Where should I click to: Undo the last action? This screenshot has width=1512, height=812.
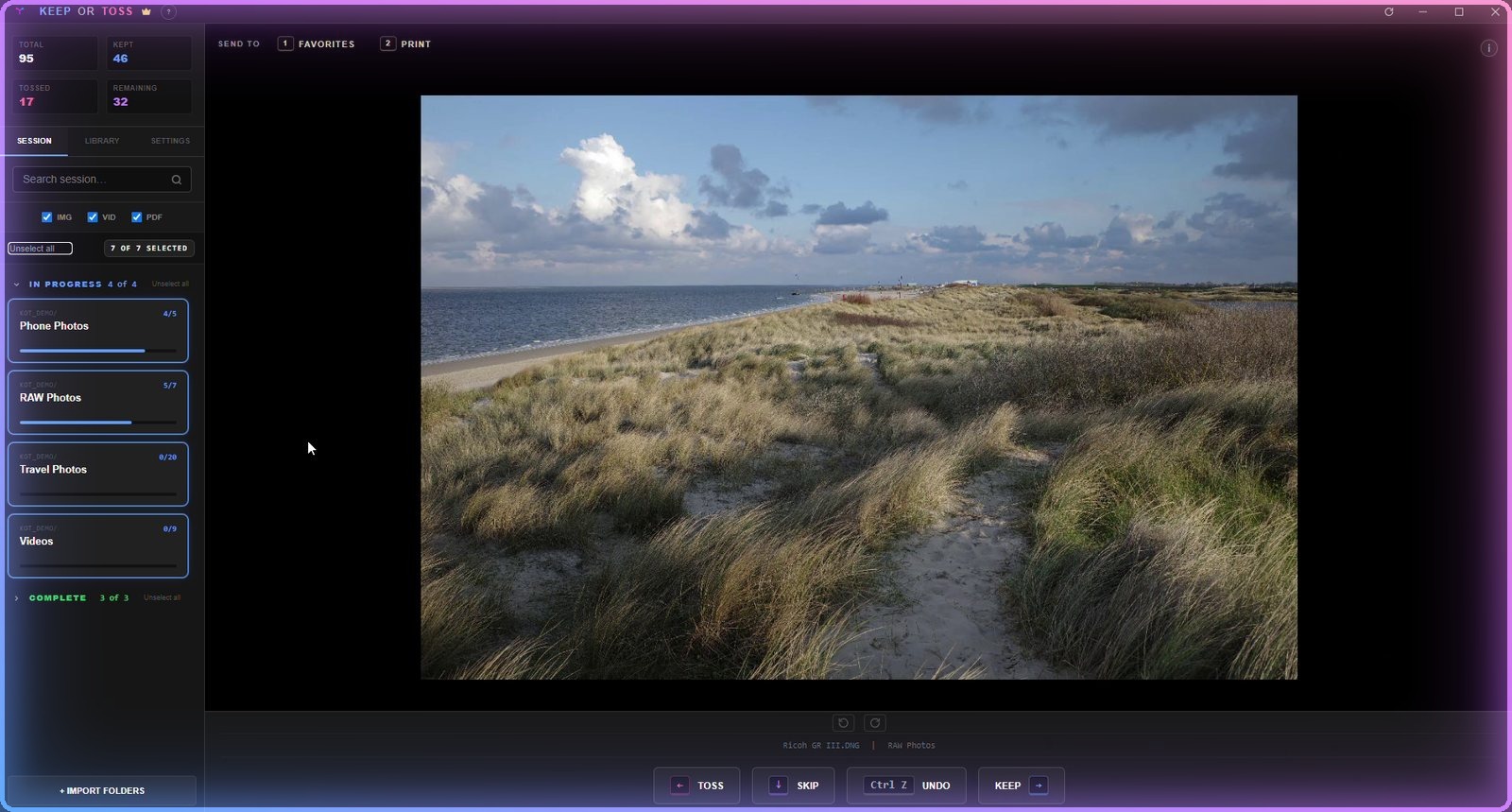pyautogui.click(x=906, y=786)
